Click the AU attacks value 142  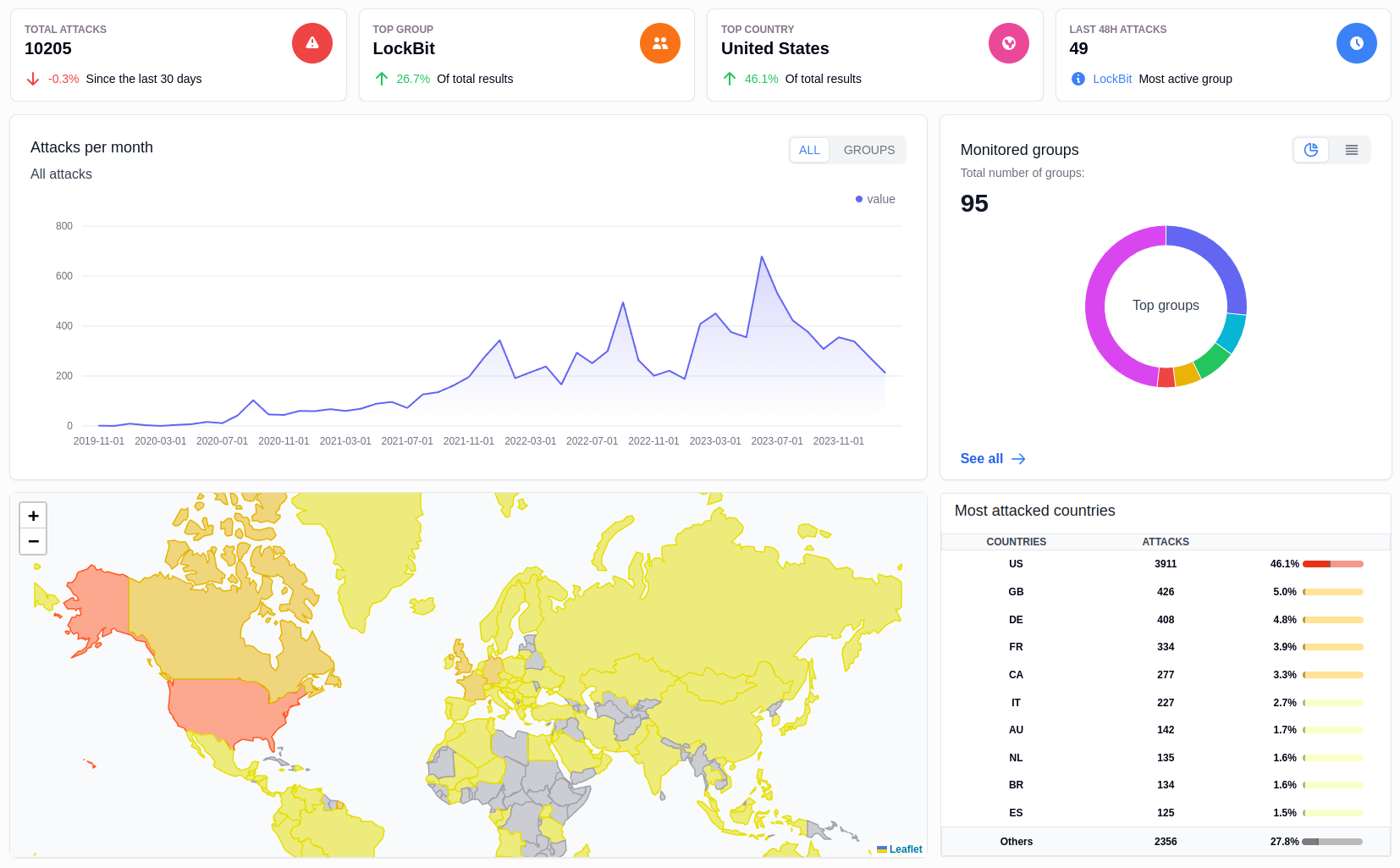point(1166,730)
